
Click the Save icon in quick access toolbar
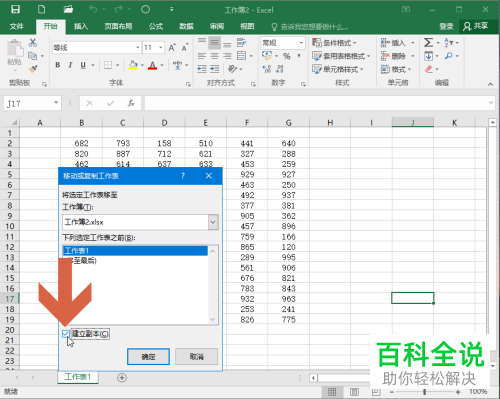[15, 9]
